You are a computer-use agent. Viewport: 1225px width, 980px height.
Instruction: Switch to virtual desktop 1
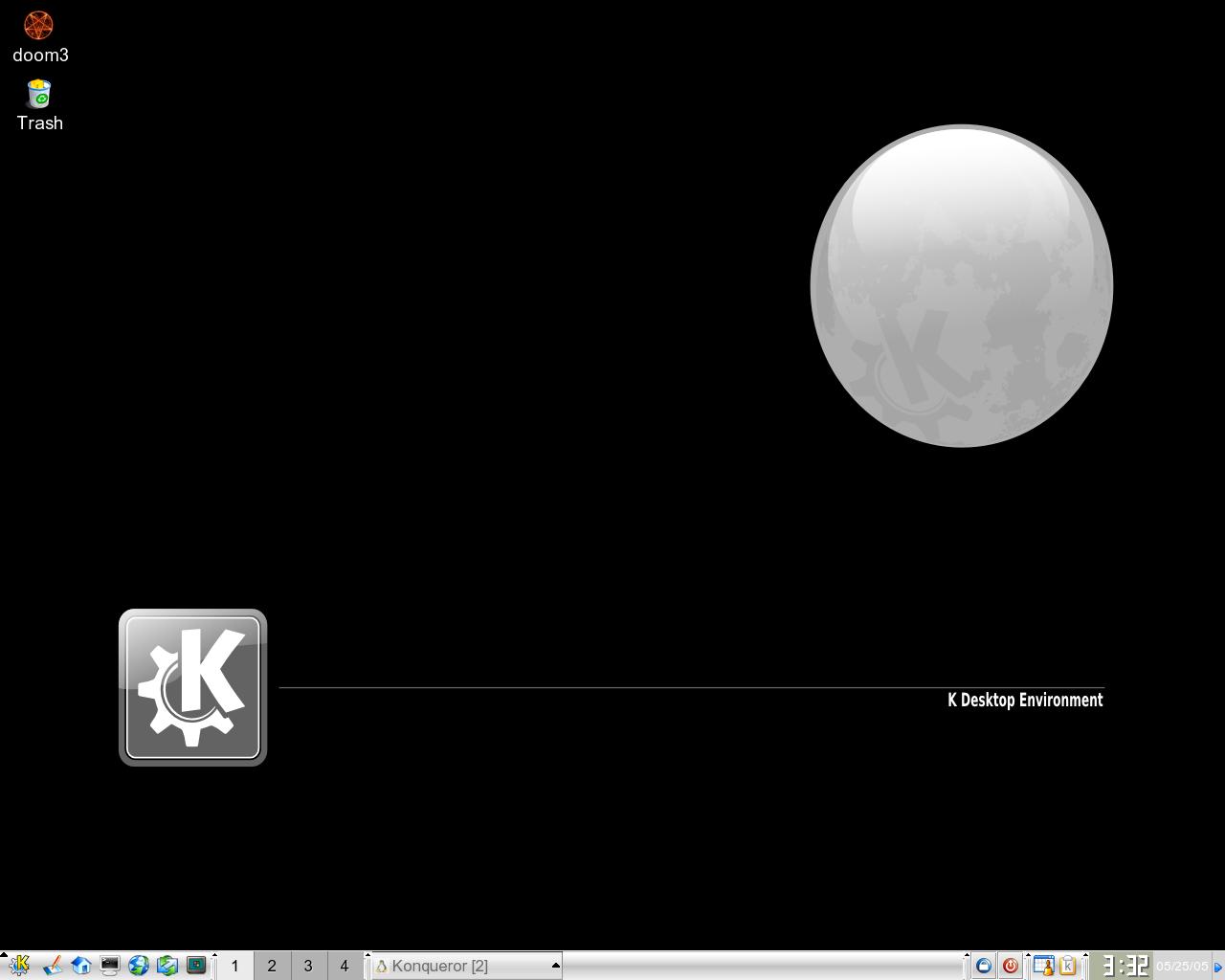[x=235, y=966]
